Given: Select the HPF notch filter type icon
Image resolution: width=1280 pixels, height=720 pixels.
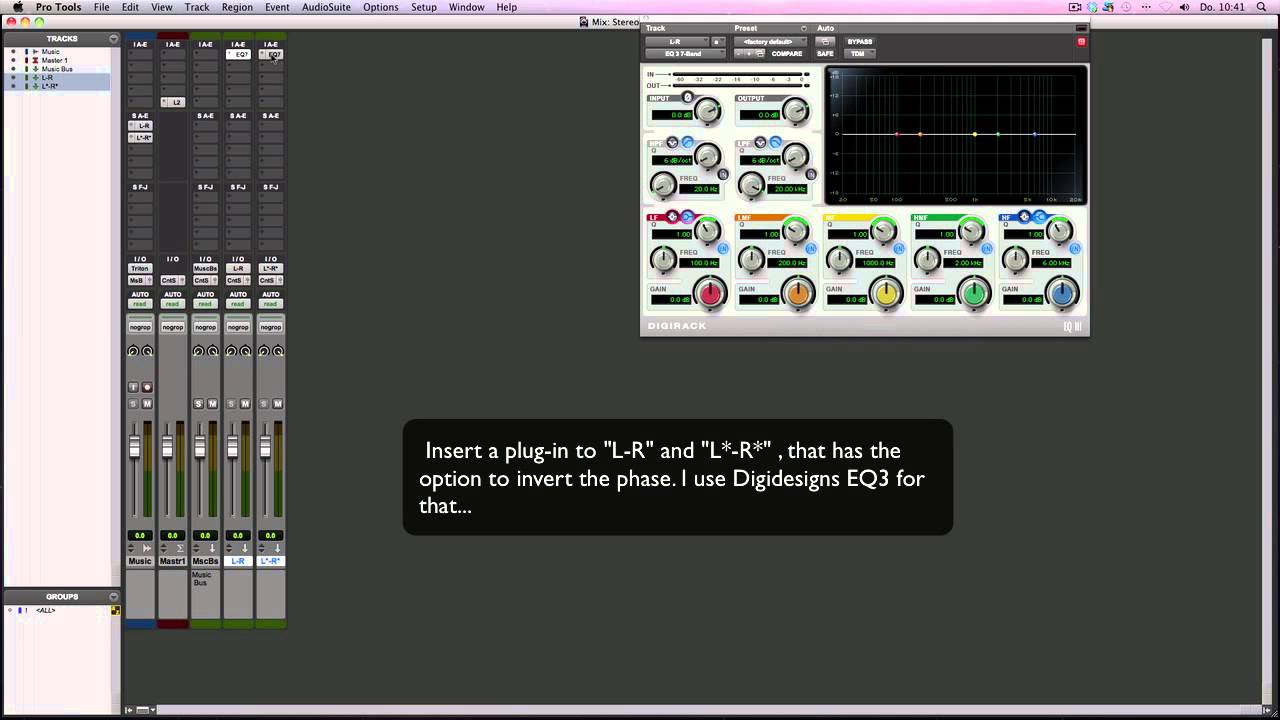Looking at the screenshot, I should (x=672, y=142).
